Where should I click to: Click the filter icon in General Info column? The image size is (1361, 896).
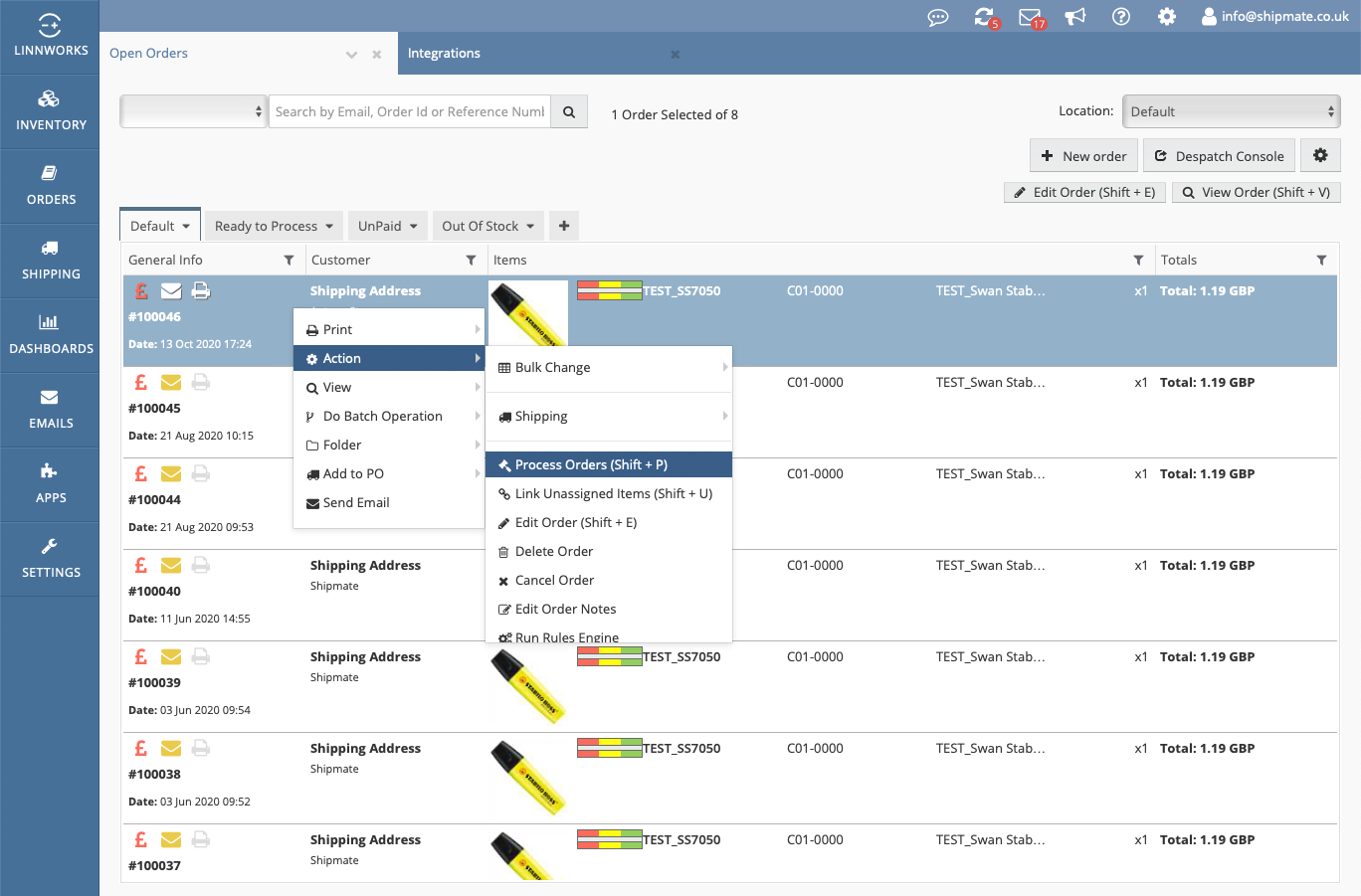289,261
